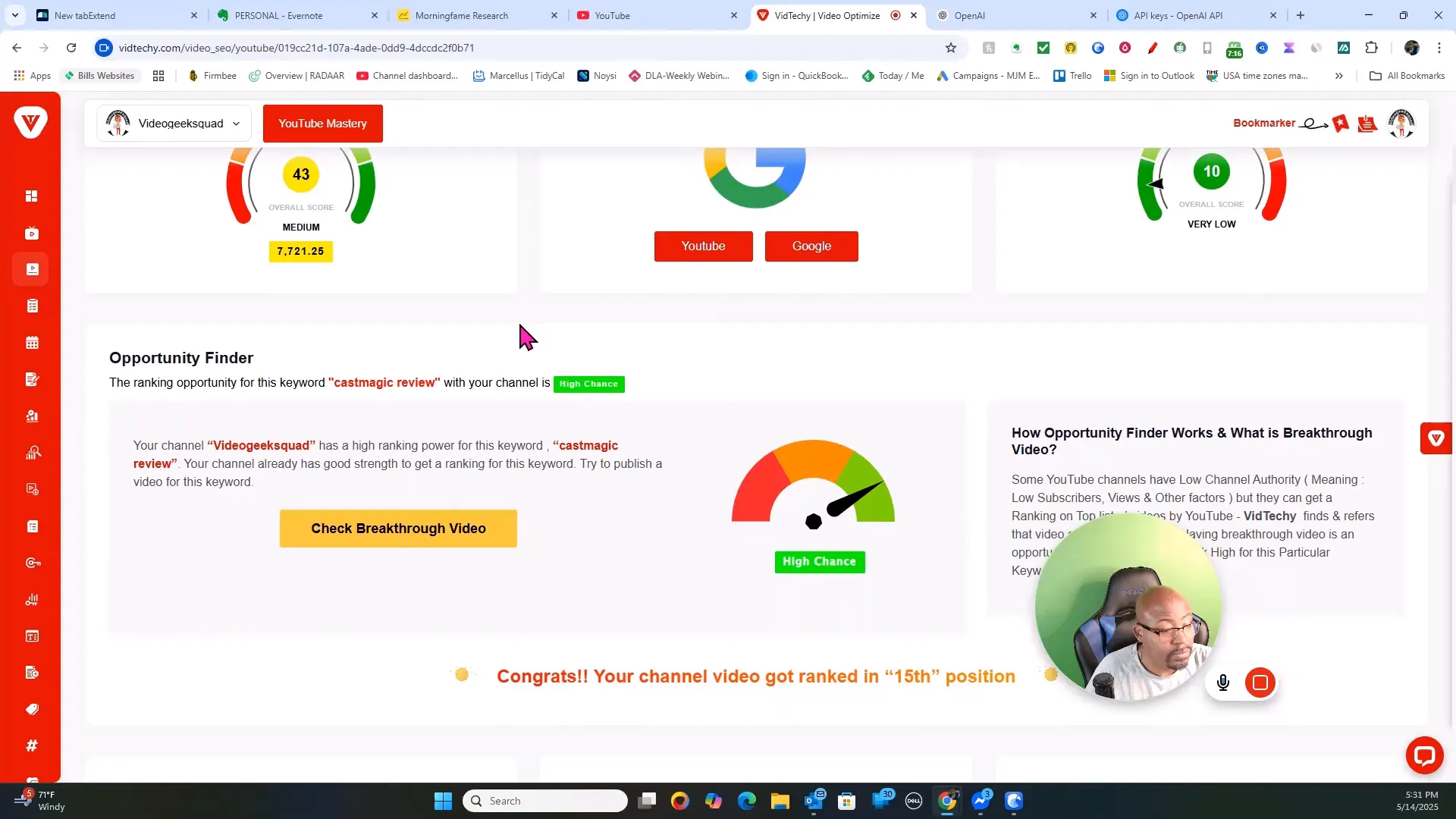This screenshot has width=1456, height=819.
Task: Switch to the API keys - OpenAI API tab
Action: click(1196, 15)
